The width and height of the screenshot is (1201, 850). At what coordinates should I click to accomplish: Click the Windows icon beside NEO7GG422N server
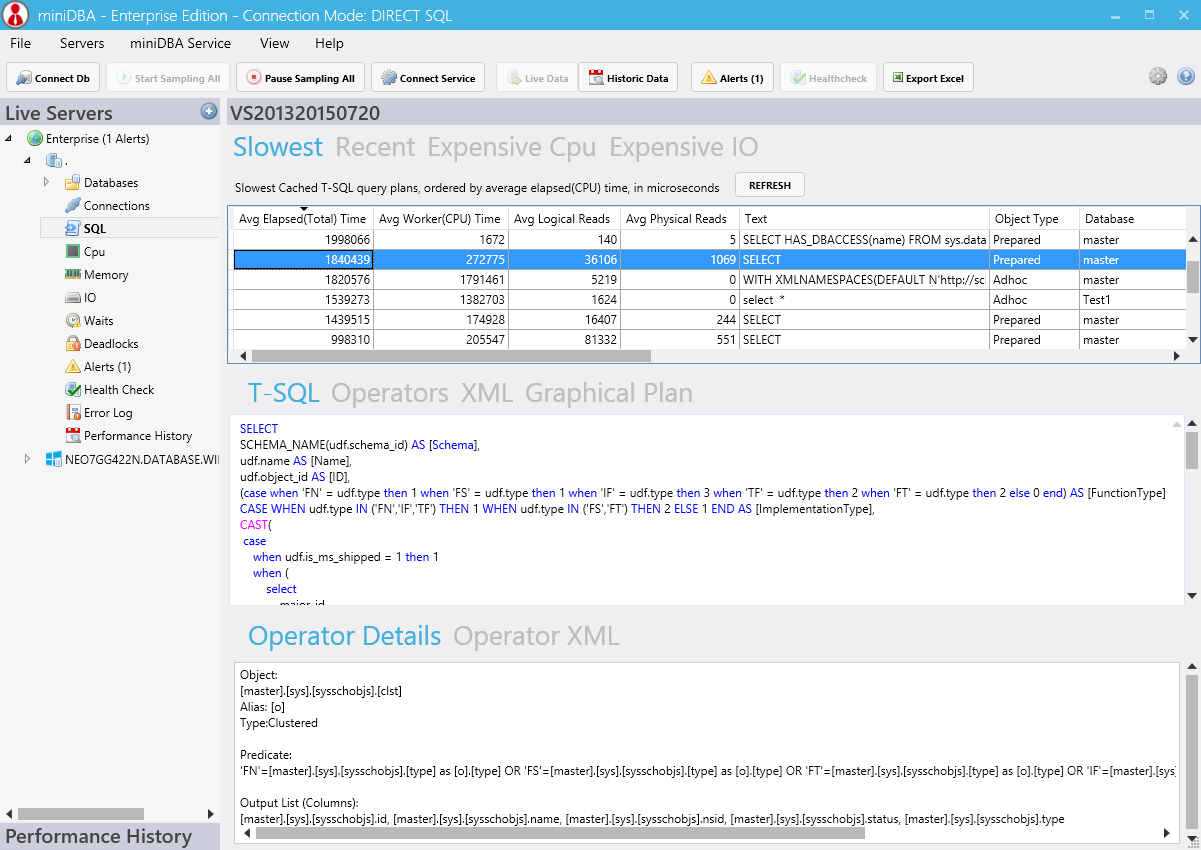(x=55, y=459)
